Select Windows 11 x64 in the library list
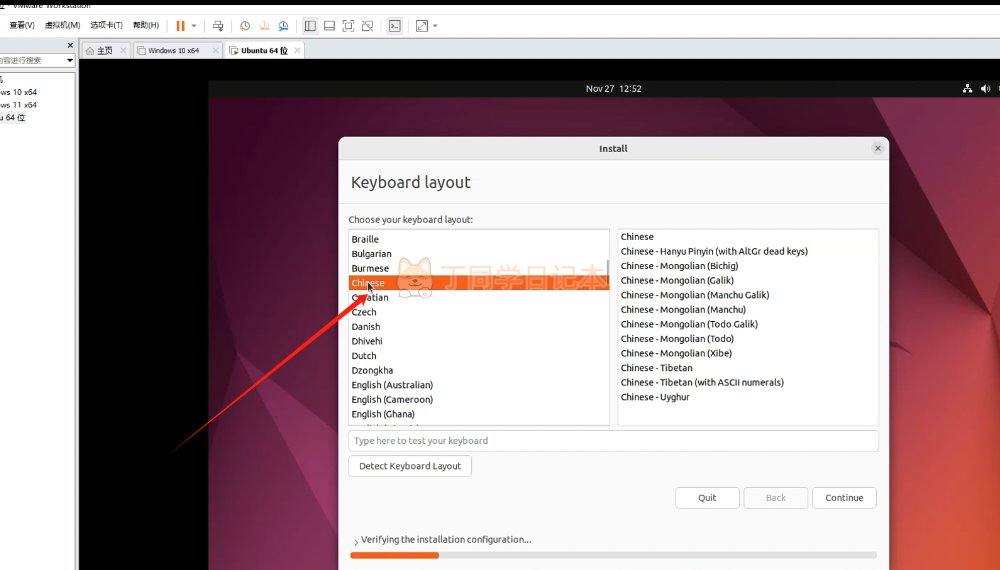1000x570 pixels. click(18, 105)
